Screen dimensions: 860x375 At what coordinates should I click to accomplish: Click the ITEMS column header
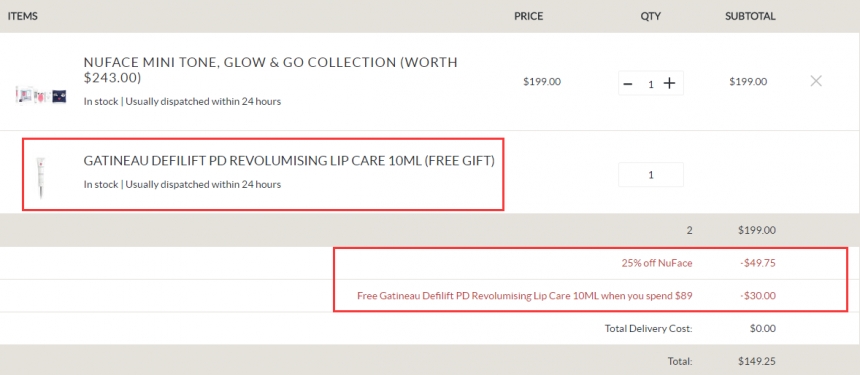click(x=22, y=16)
